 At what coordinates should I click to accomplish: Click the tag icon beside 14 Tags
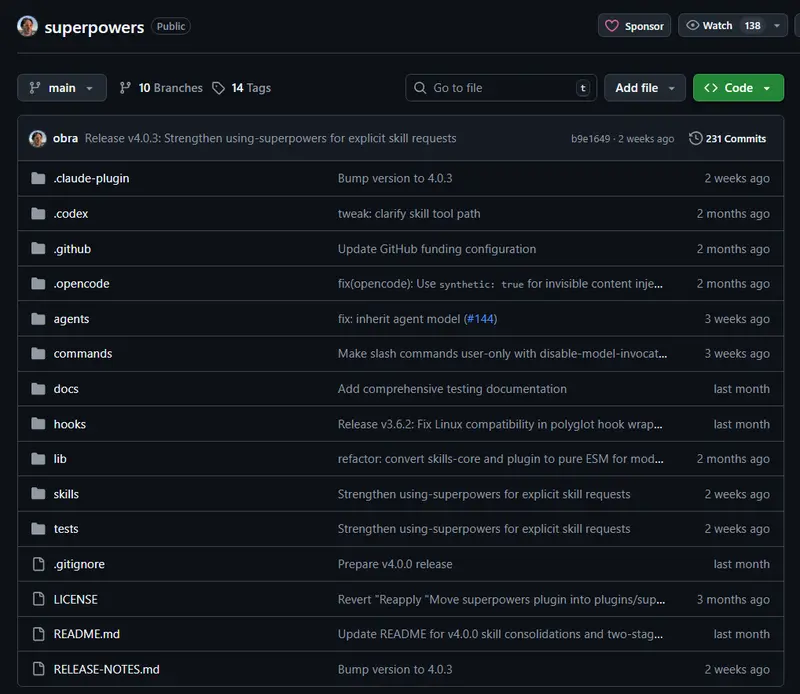click(x=218, y=88)
